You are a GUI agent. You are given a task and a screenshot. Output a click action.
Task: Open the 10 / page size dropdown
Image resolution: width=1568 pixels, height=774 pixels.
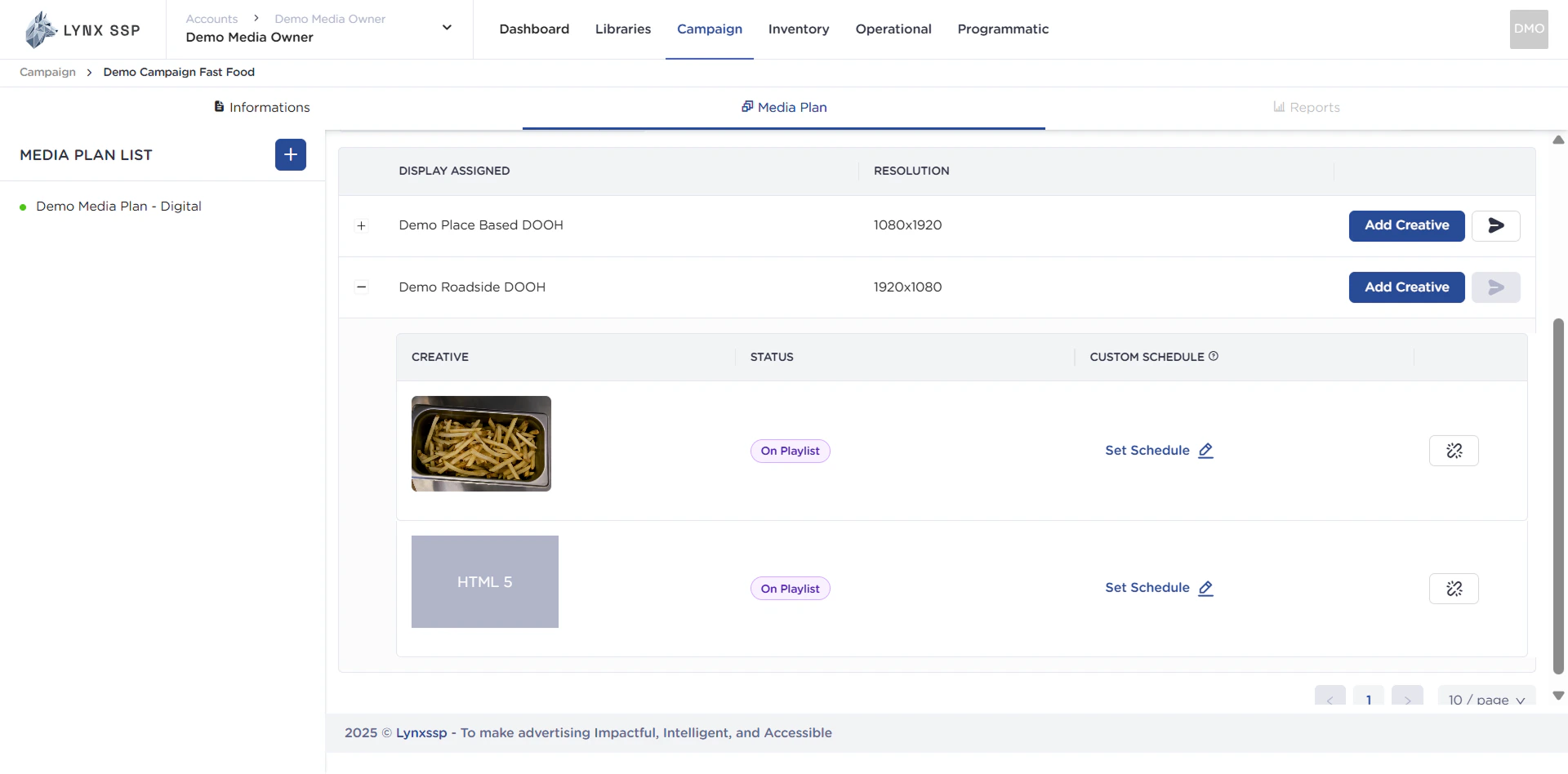(1486, 698)
